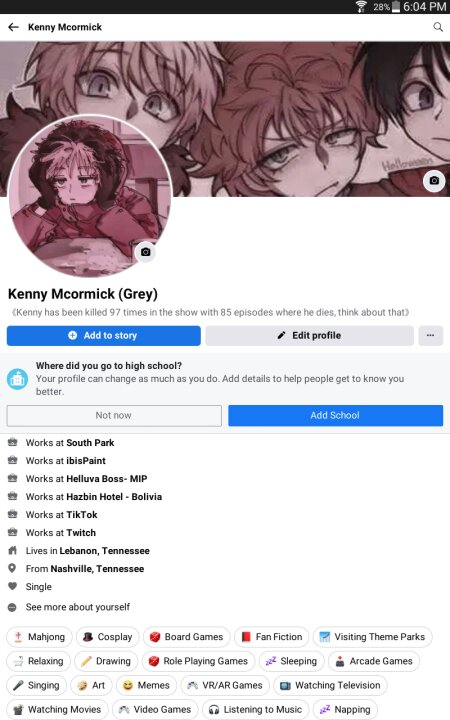The image size is (450, 720).
Task: Tap the pencil icon on Edit profile
Action: pyautogui.click(x=281, y=335)
